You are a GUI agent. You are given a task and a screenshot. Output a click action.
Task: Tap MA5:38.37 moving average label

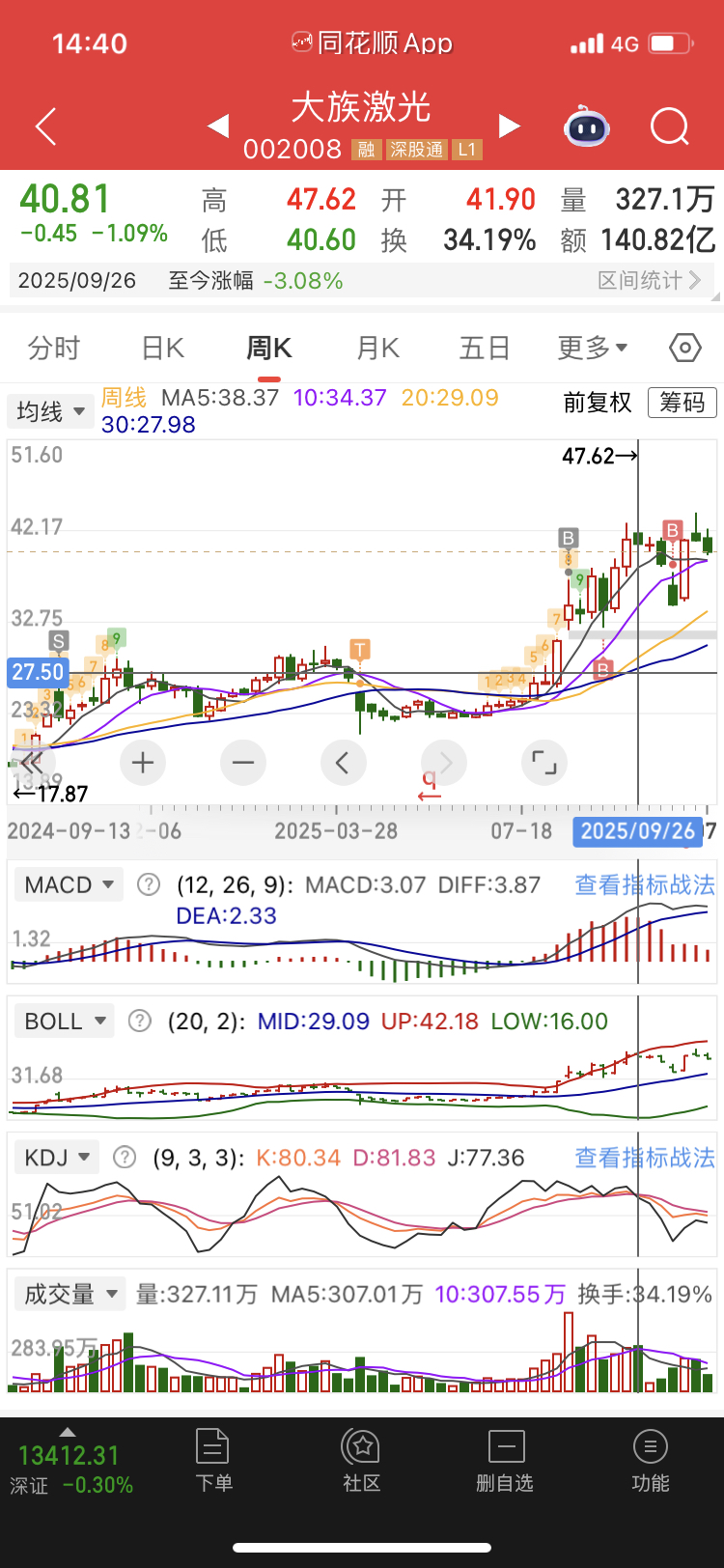click(220, 398)
